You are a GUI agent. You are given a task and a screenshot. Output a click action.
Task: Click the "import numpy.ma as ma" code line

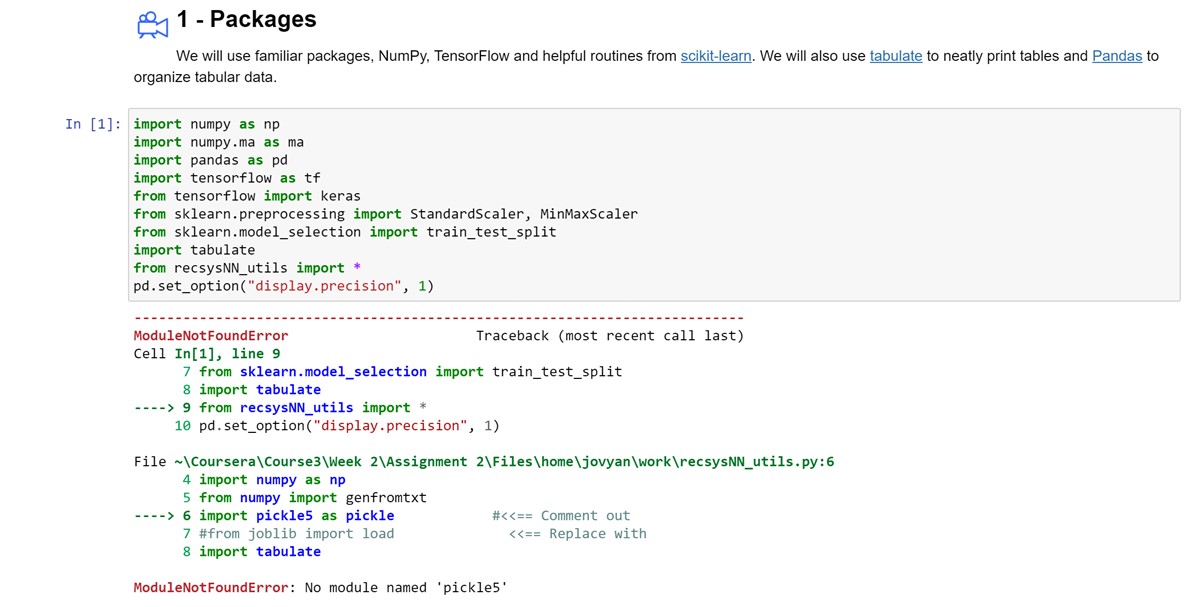click(x=218, y=142)
